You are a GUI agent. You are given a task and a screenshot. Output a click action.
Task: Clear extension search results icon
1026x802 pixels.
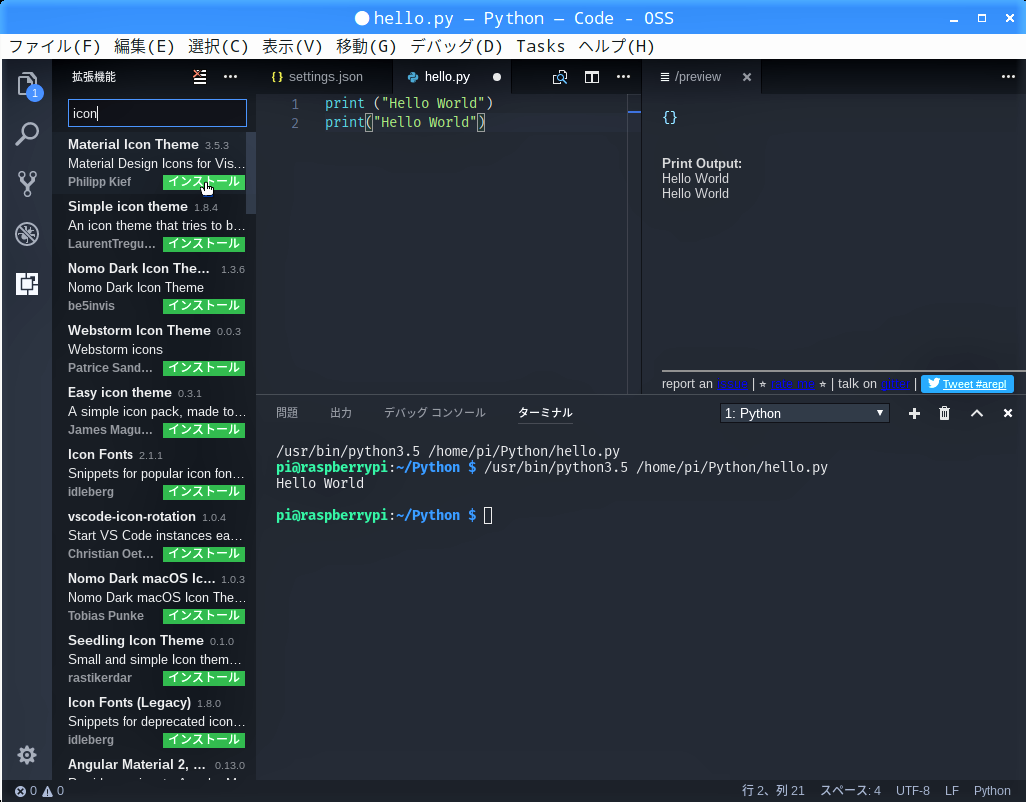point(200,77)
